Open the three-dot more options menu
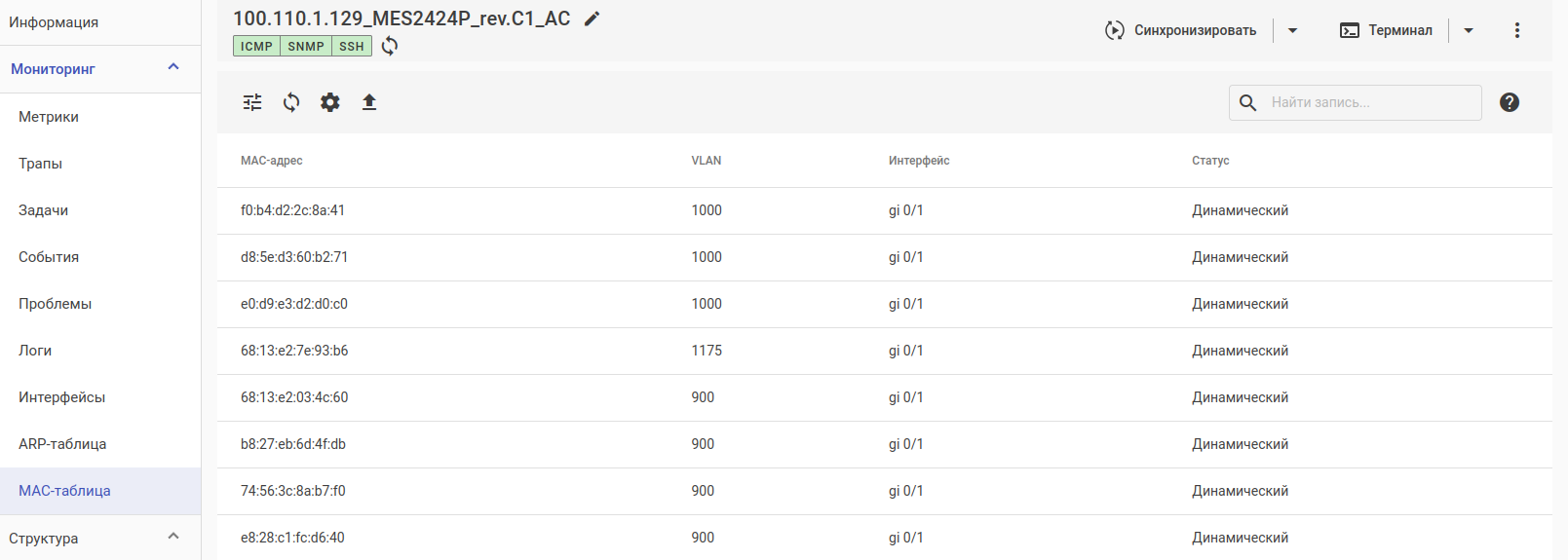 point(1517,30)
